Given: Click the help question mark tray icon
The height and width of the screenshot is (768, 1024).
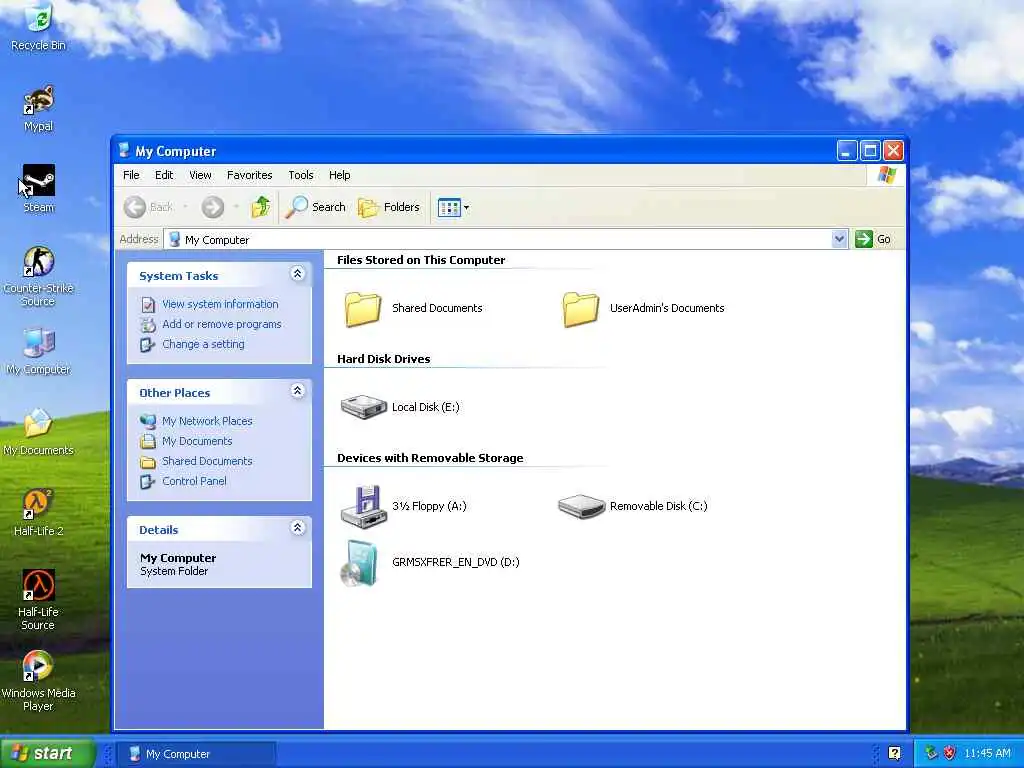Looking at the screenshot, I should click(x=894, y=753).
